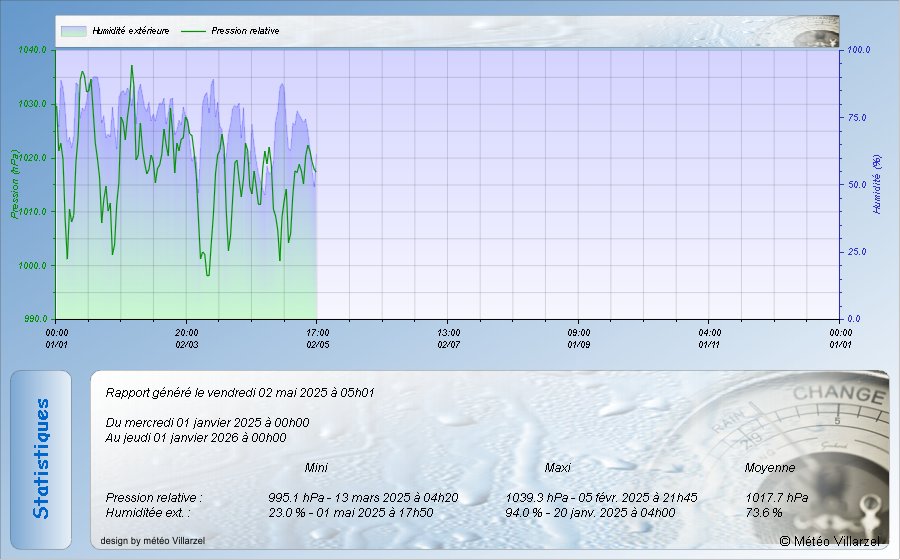Click the Mini column header

pyautogui.click(x=316, y=468)
